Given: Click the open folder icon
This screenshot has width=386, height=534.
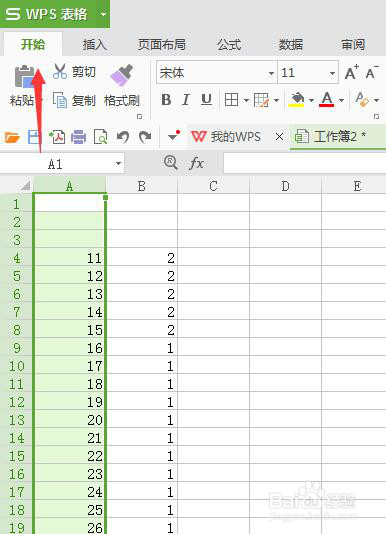Looking at the screenshot, I should pos(12,137).
